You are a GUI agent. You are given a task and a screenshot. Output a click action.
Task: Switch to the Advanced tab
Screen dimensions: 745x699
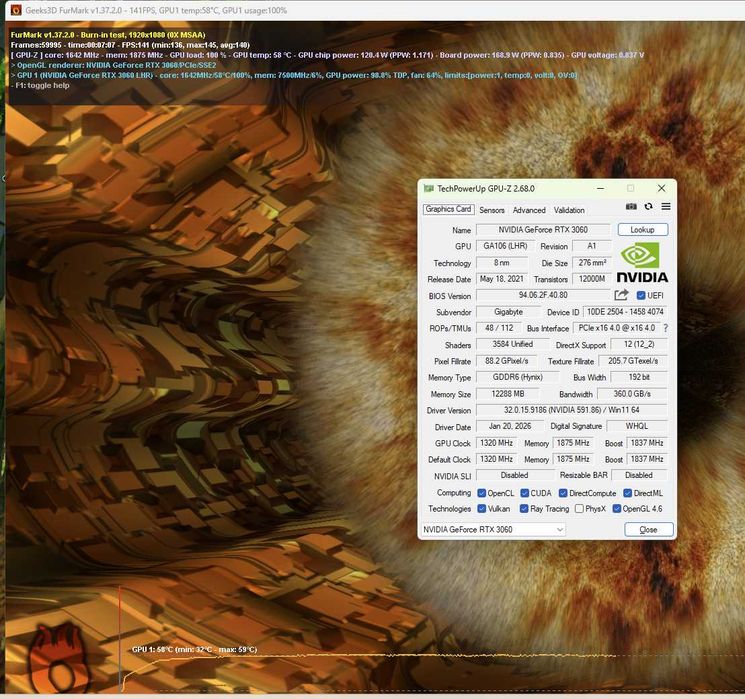[x=529, y=210]
